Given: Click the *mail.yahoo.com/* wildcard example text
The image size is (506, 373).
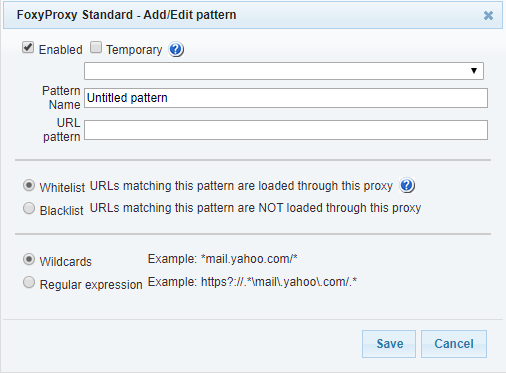Looking at the screenshot, I should tap(249, 259).
